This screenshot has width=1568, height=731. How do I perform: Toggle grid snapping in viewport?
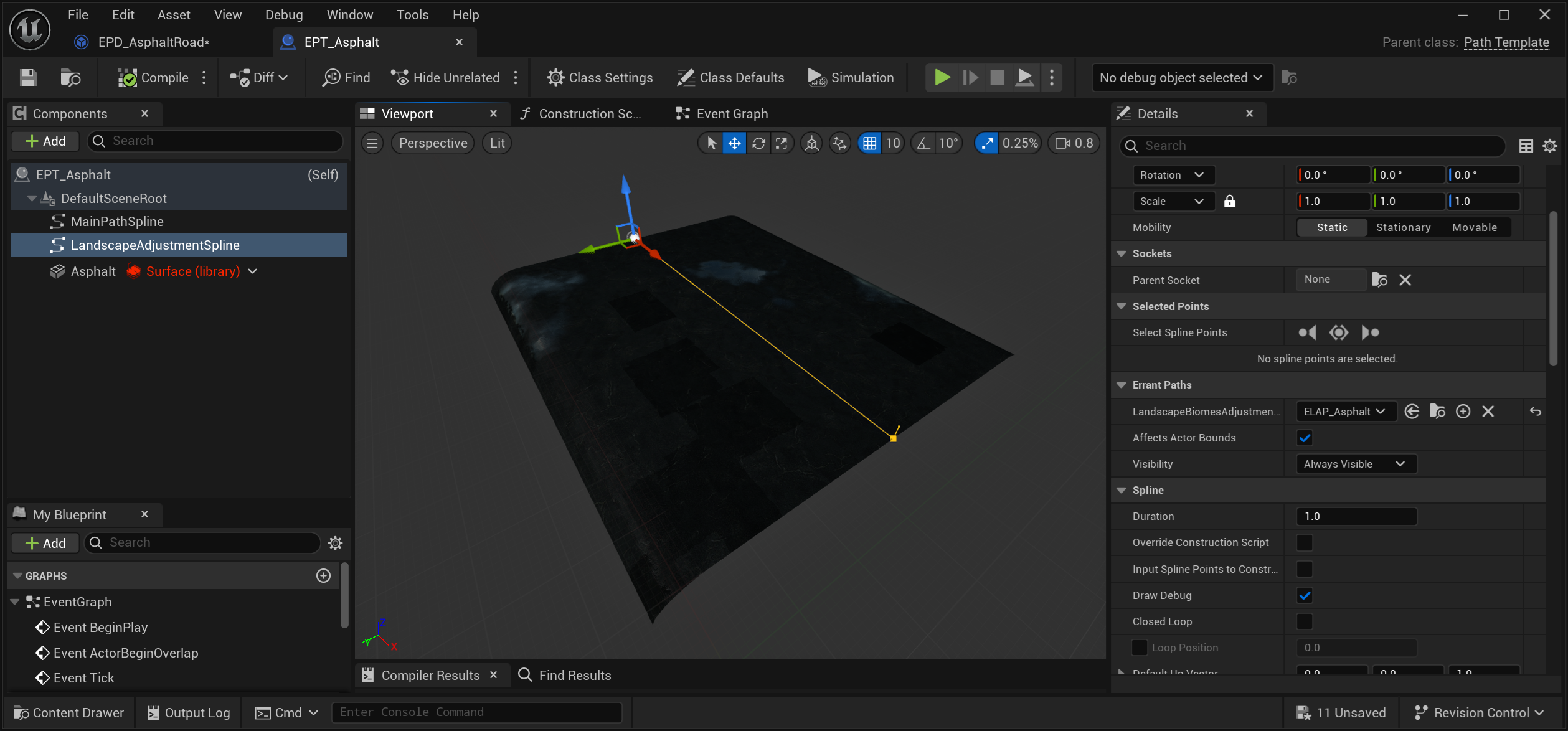[x=869, y=143]
